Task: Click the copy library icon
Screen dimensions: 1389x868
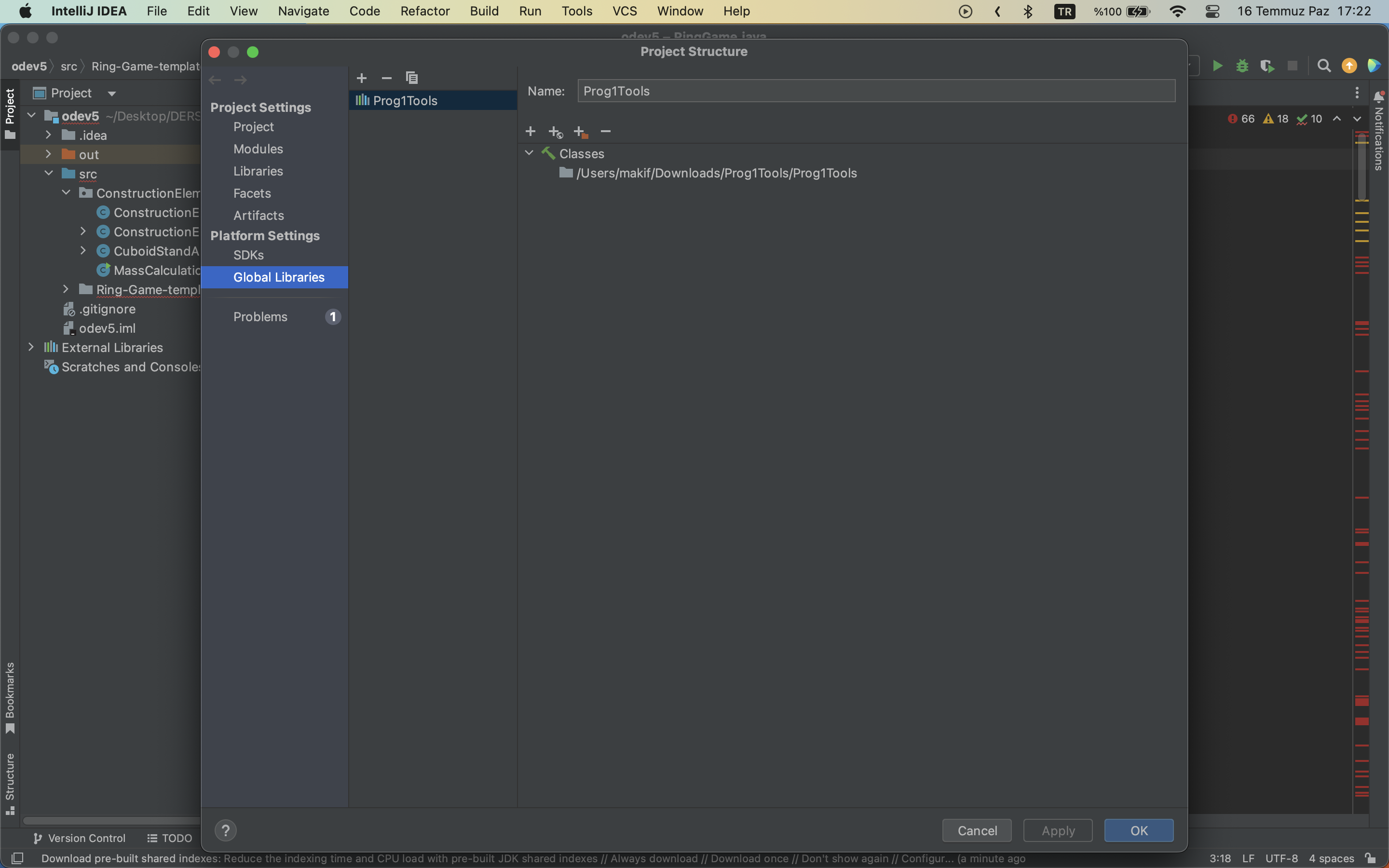Action: tap(411, 78)
